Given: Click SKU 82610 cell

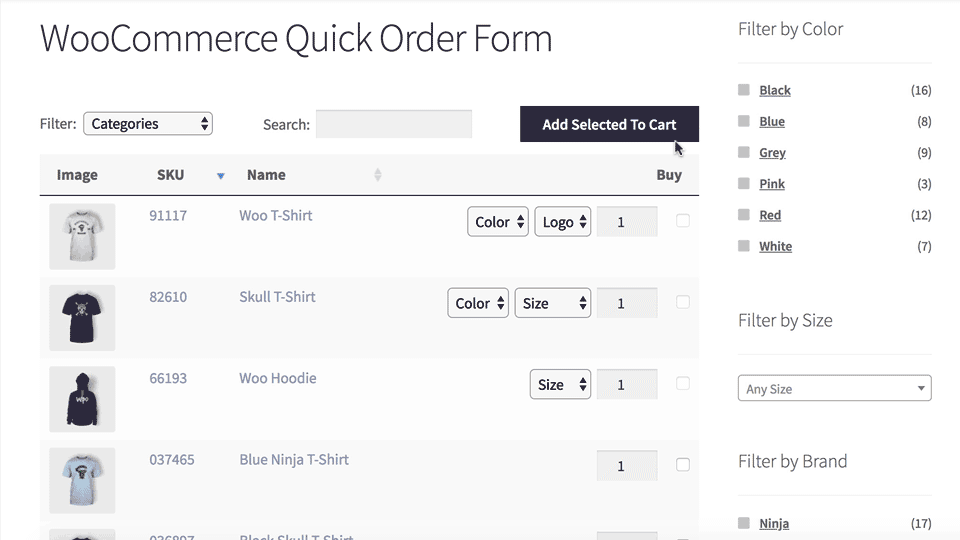Looking at the screenshot, I should click(x=168, y=297).
